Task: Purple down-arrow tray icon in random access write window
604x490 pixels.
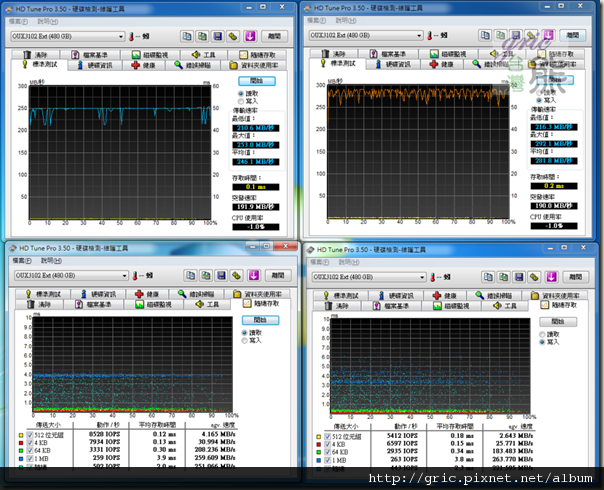Action: 551,277
